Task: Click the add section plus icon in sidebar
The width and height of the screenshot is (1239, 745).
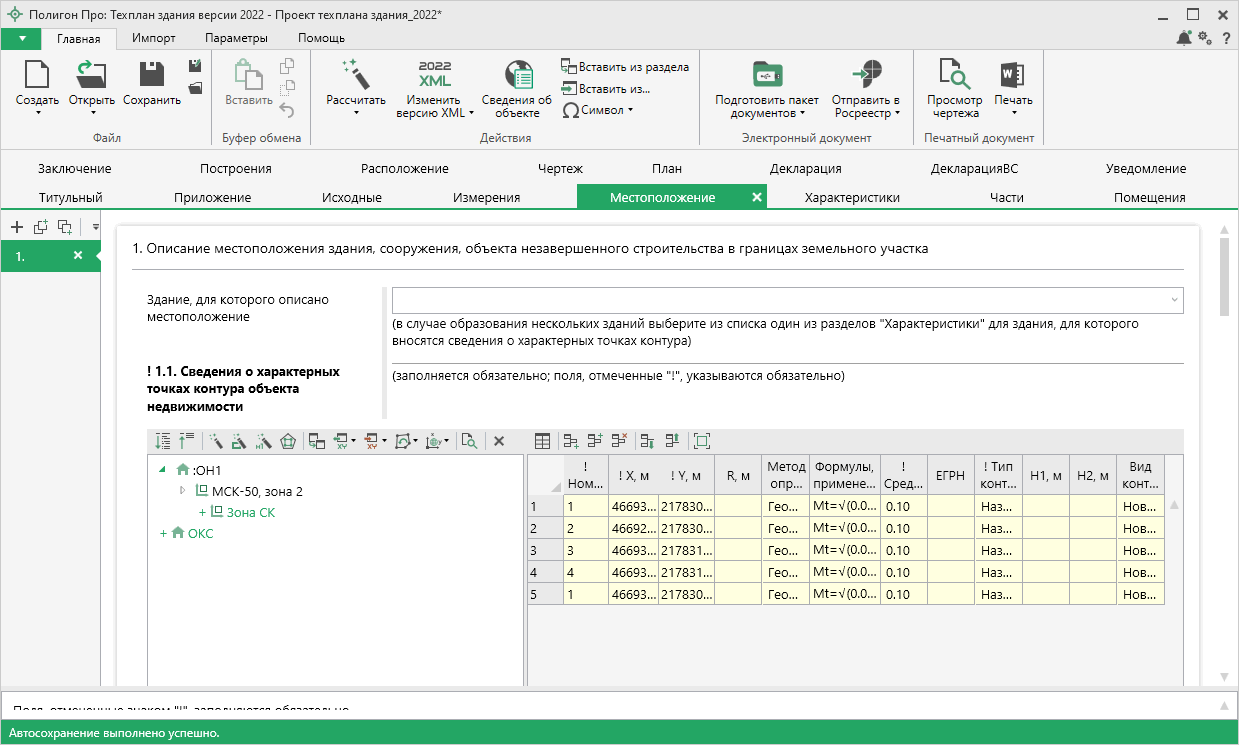Action: (x=17, y=227)
